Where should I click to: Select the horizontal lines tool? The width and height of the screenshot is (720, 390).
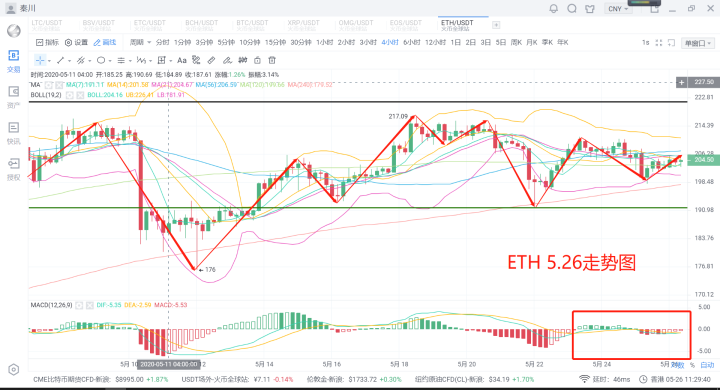coord(121,60)
